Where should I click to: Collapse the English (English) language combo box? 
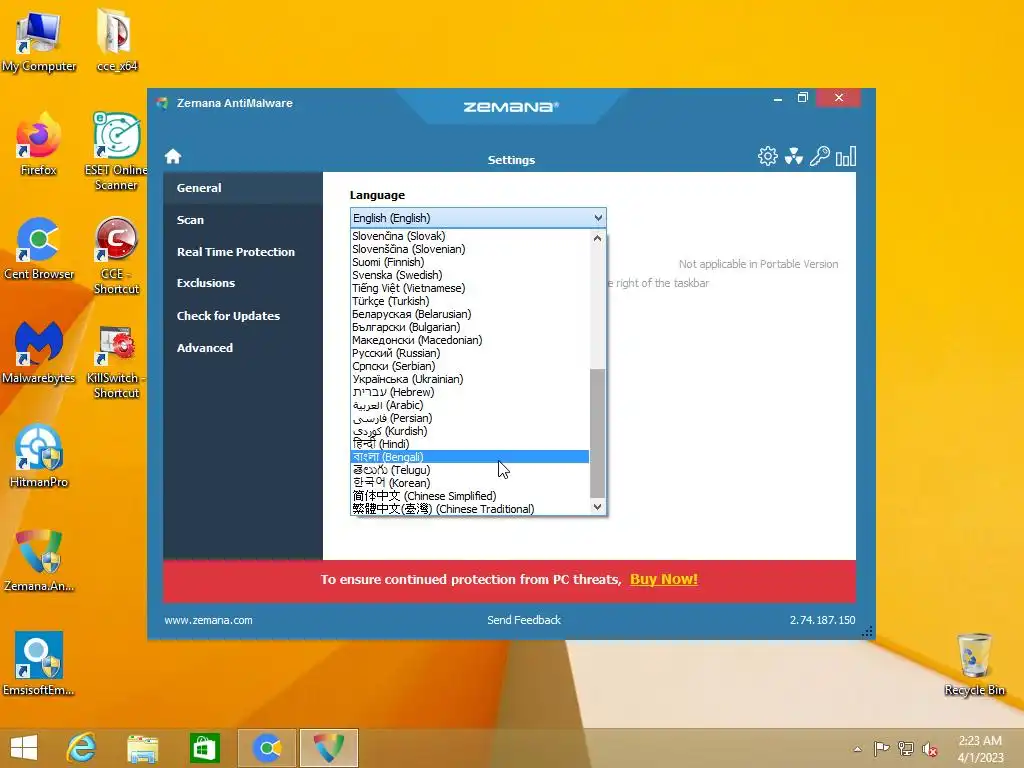(x=478, y=217)
